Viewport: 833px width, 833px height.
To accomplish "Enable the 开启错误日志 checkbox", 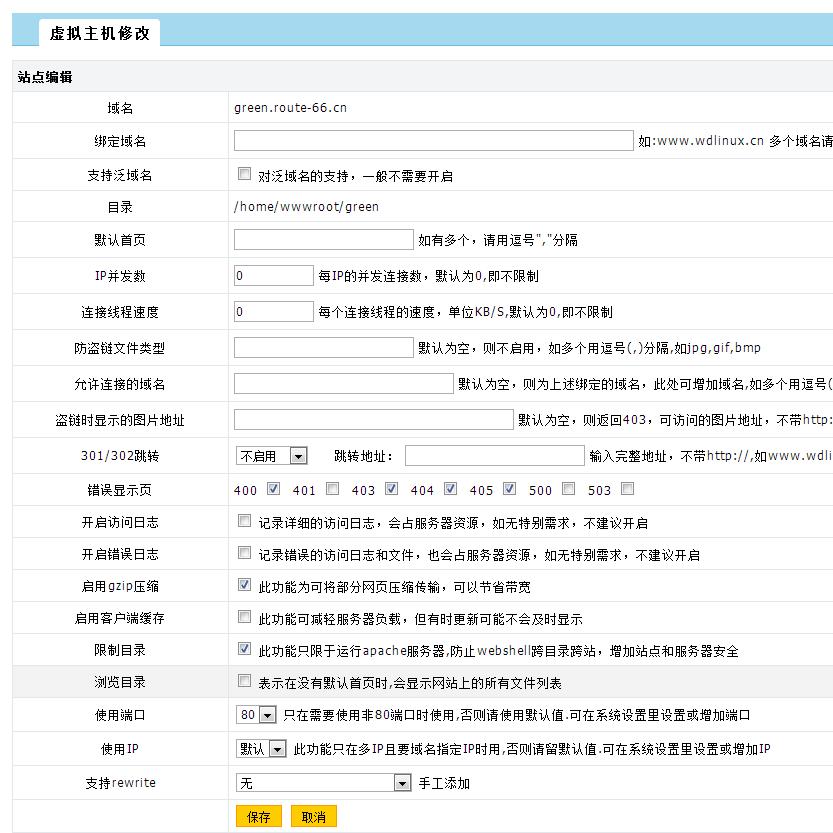I will point(244,553).
